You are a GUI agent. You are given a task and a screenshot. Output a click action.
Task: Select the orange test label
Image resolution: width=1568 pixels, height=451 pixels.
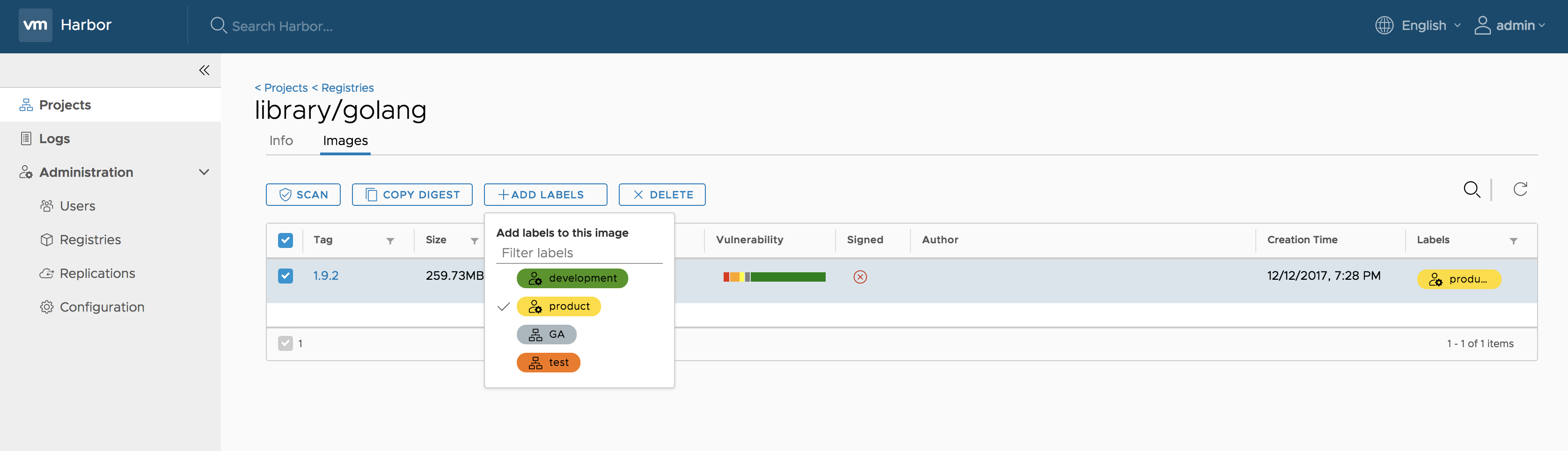point(549,363)
